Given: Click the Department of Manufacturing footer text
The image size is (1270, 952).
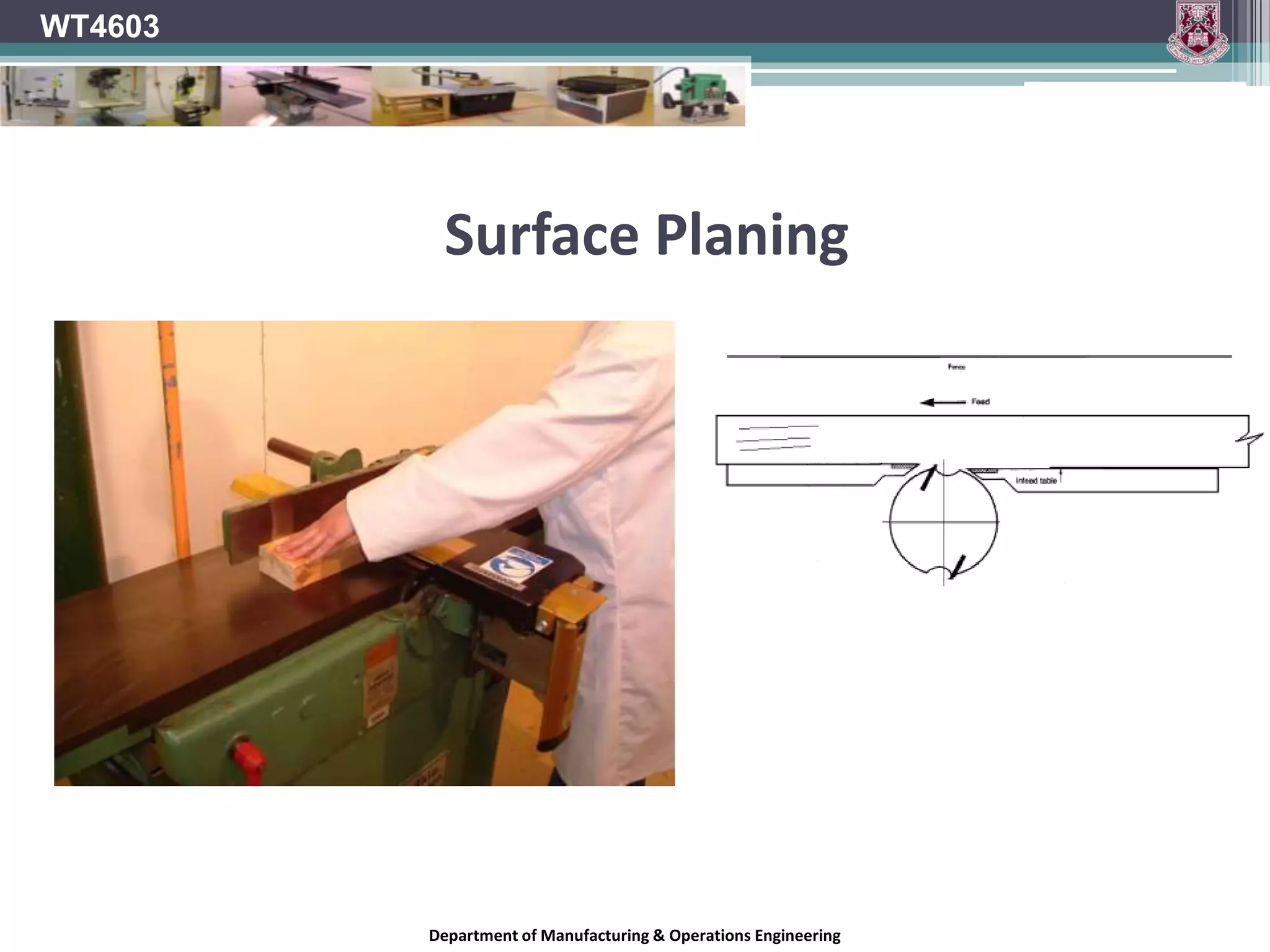Looking at the screenshot, I should 634,935.
